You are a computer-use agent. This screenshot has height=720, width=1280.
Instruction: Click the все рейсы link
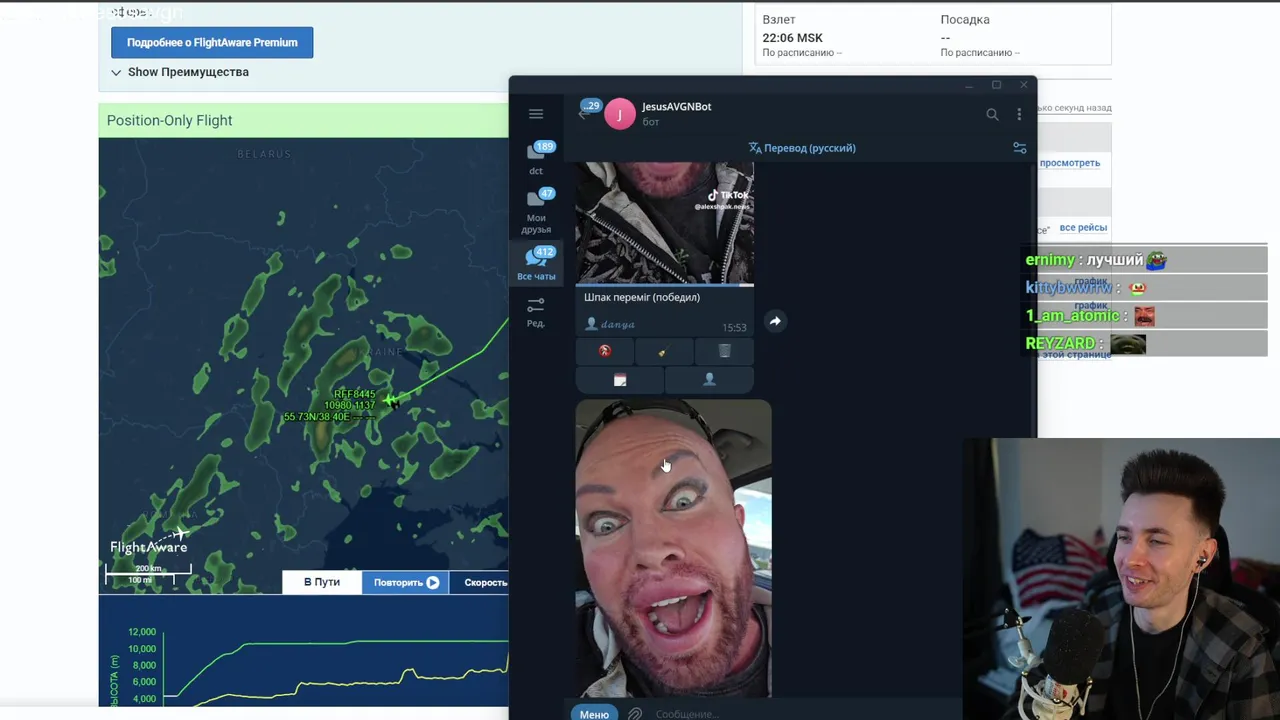(x=1083, y=227)
